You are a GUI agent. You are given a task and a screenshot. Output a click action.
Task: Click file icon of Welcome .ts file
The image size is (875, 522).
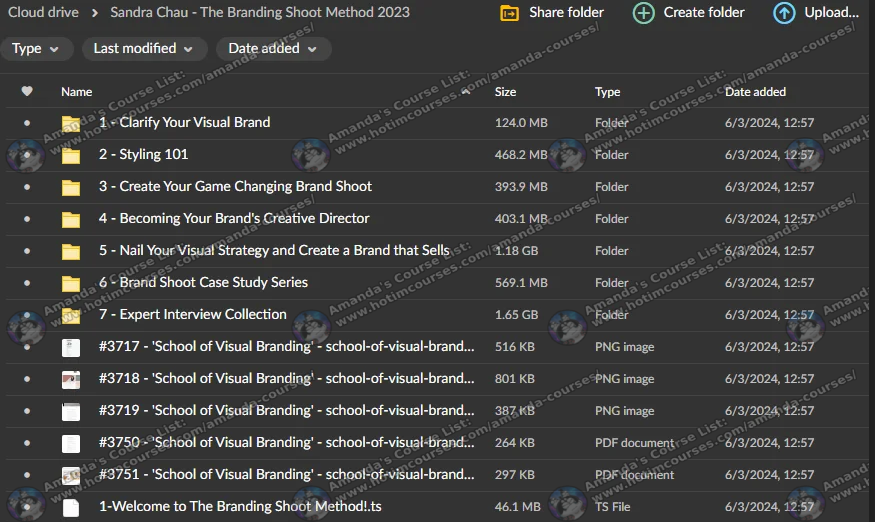(x=71, y=507)
